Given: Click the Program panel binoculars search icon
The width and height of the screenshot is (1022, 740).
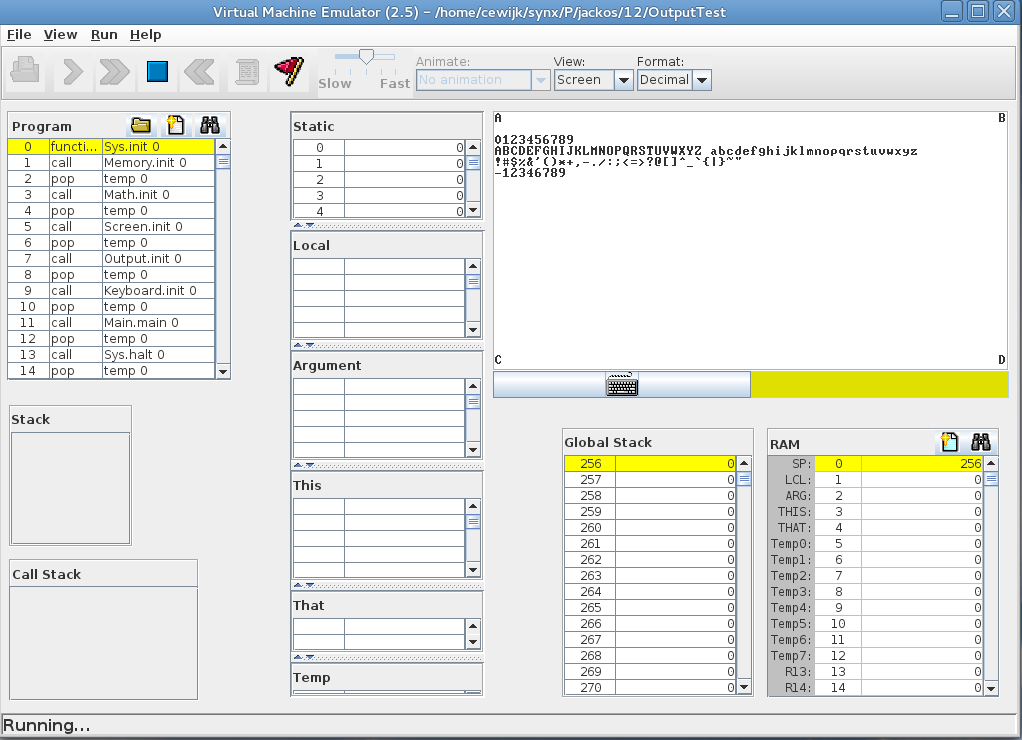Looking at the screenshot, I should pos(209,125).
